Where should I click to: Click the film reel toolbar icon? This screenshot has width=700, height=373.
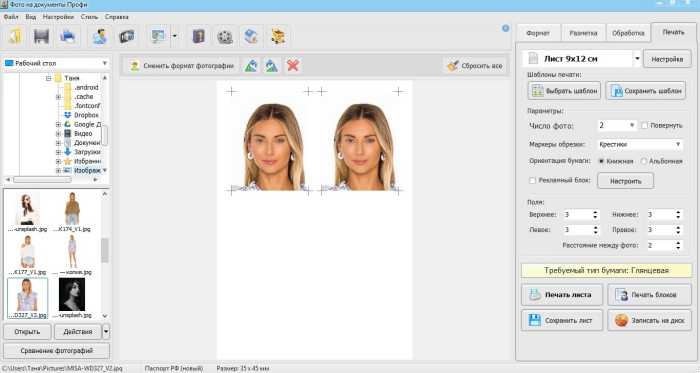click(x=225, y=36)
